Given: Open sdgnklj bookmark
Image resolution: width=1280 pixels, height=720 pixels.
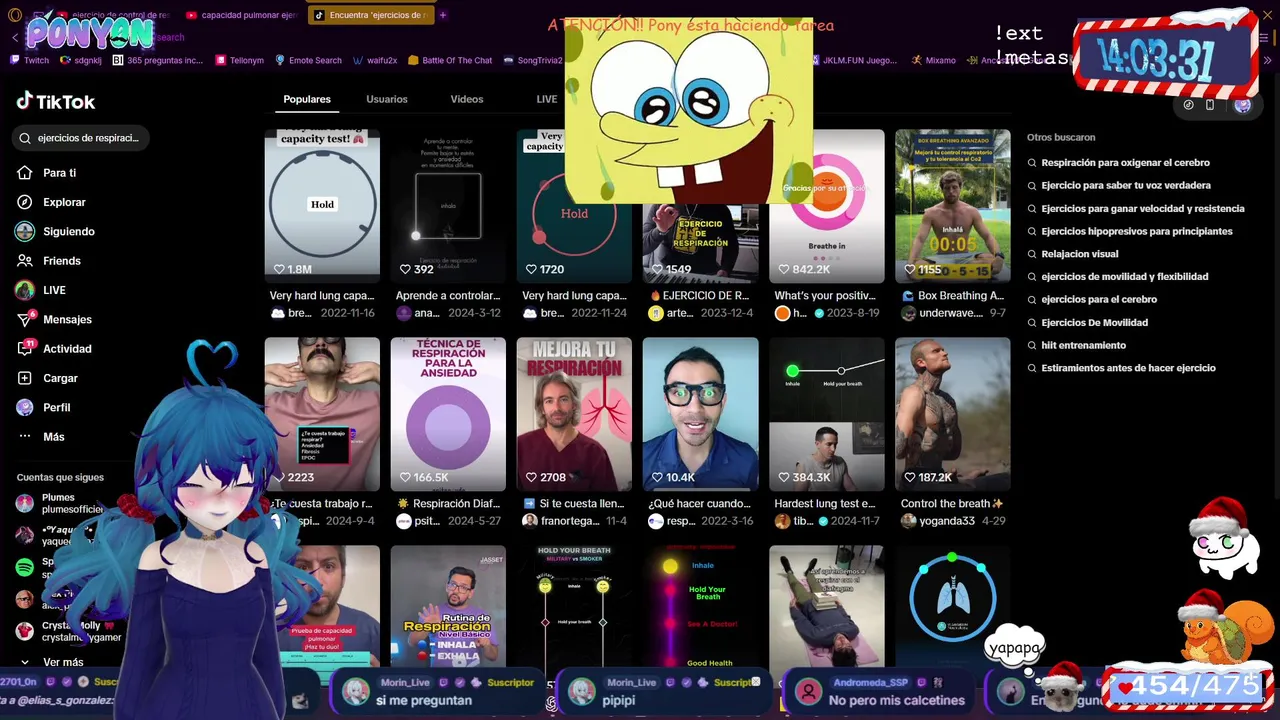Looking at the screenshot, I should (81, 60).
